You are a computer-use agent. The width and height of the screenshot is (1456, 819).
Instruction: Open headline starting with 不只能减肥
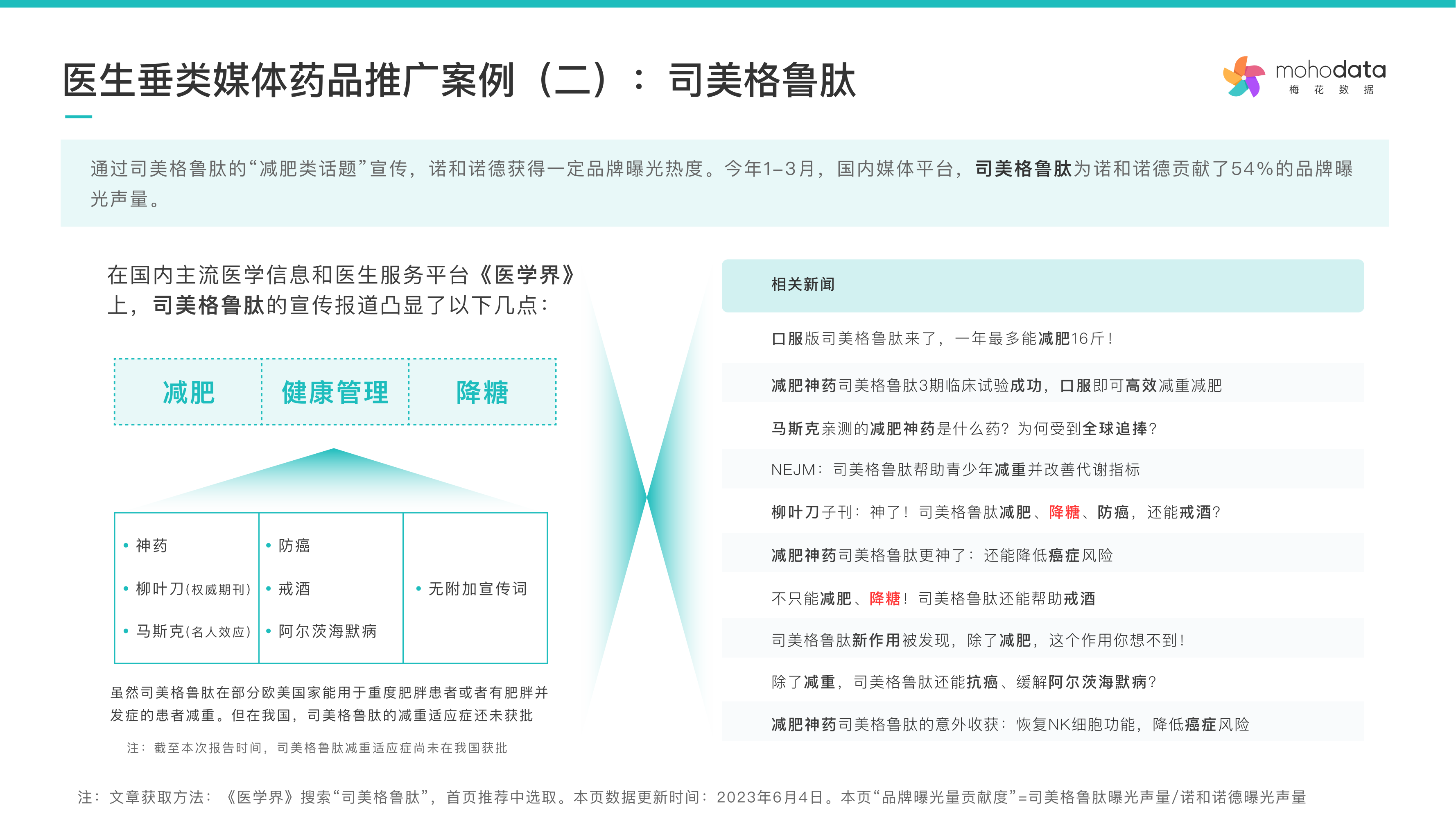[x=933, y=599]
